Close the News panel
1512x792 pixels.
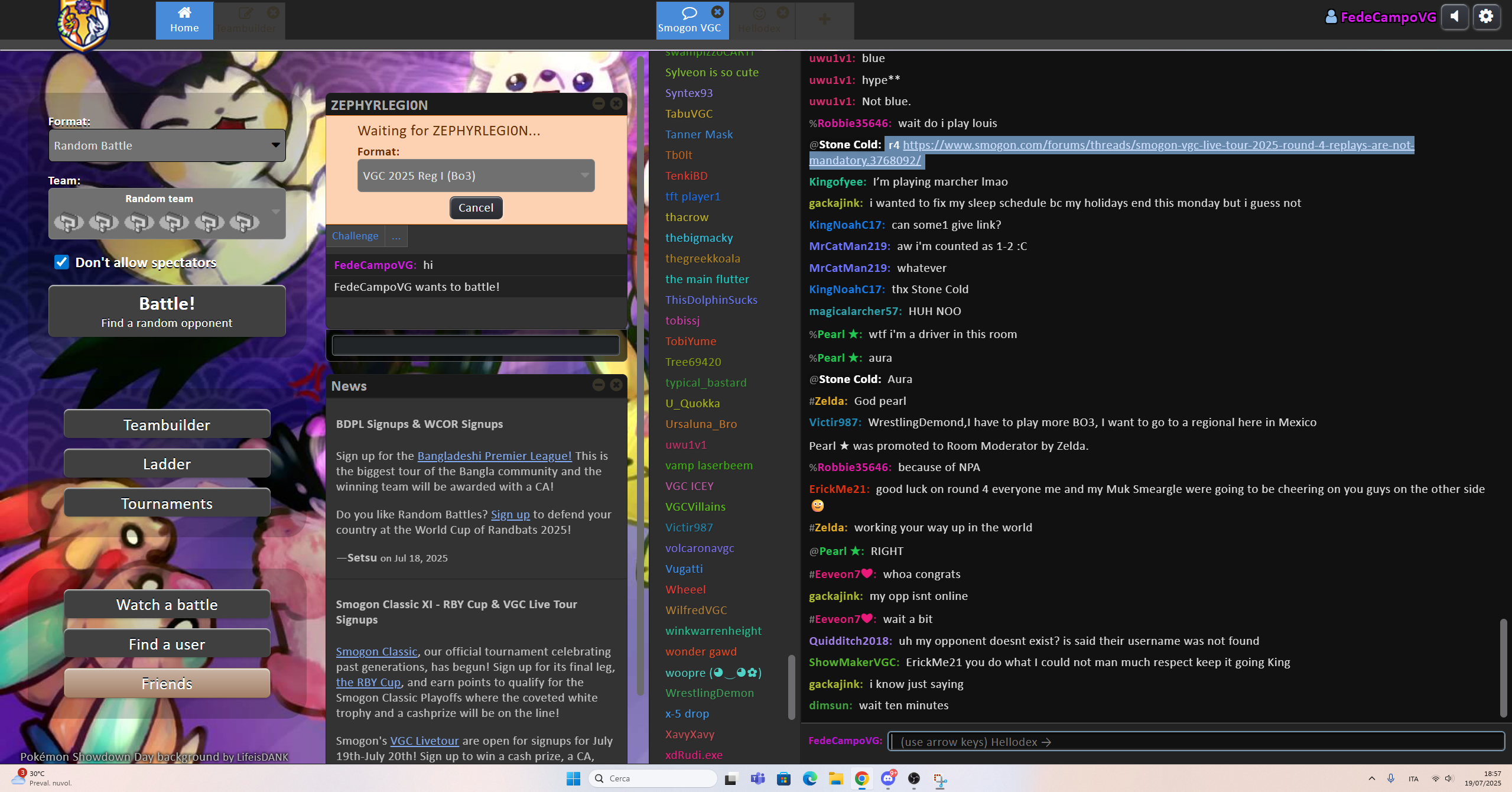tap(616, 385)
